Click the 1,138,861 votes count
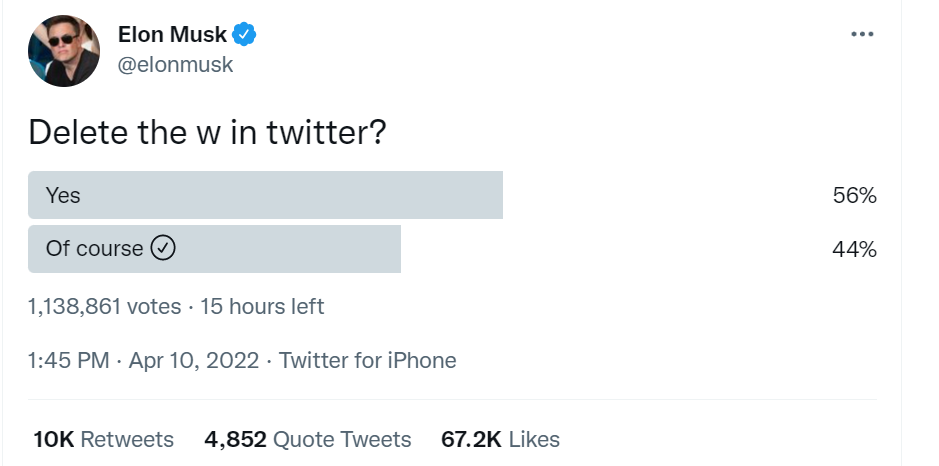The image size is (939, 466). click(x=105, y=307)
